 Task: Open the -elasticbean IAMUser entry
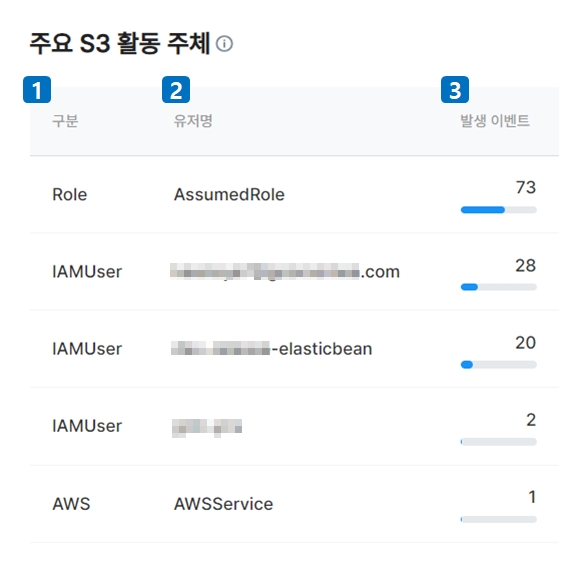pos(272,349)
